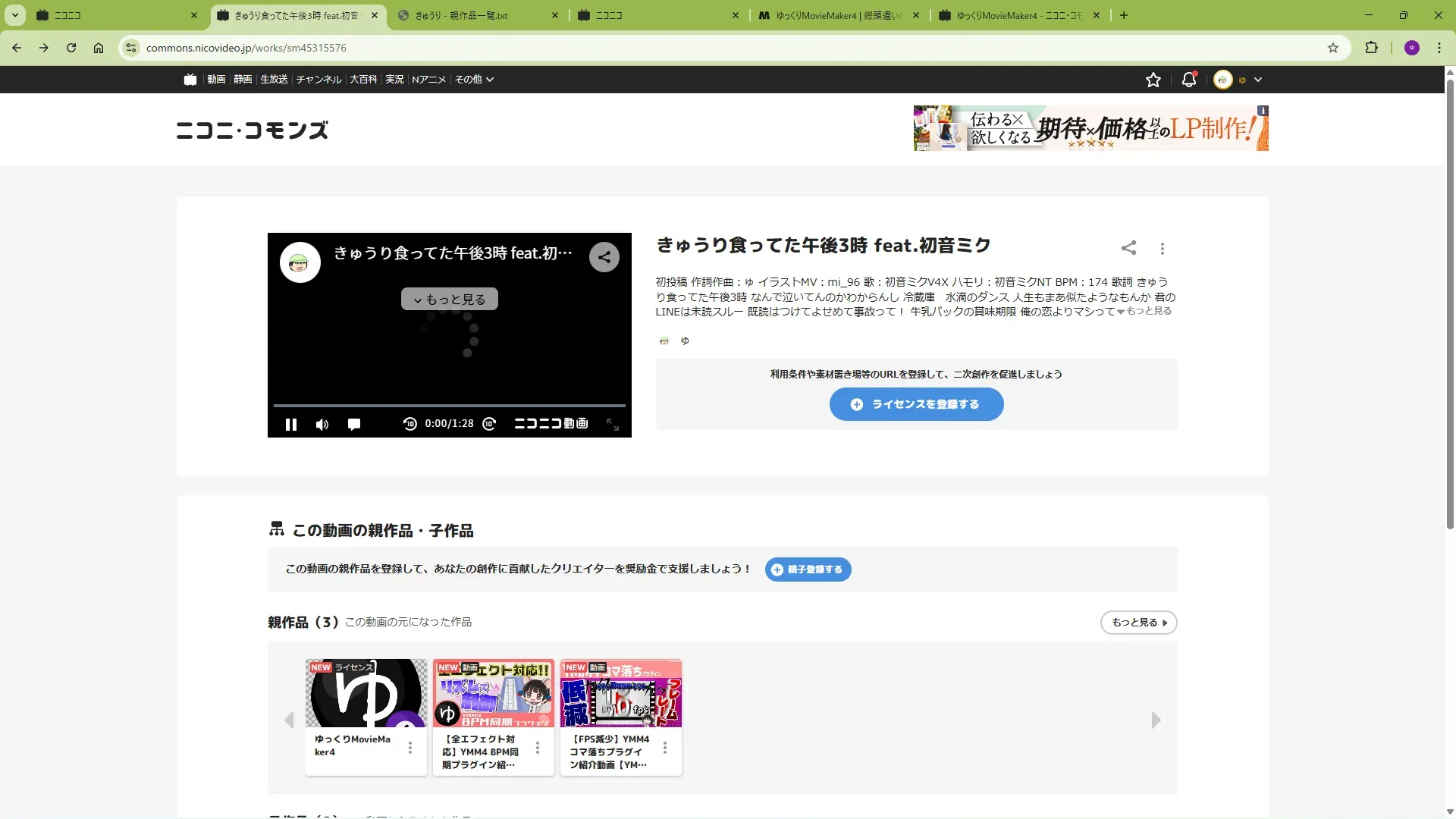Rewind video 10 seconds
Image resolution: width=1456 pixels, height=819 pixels.
coord(409,424)
